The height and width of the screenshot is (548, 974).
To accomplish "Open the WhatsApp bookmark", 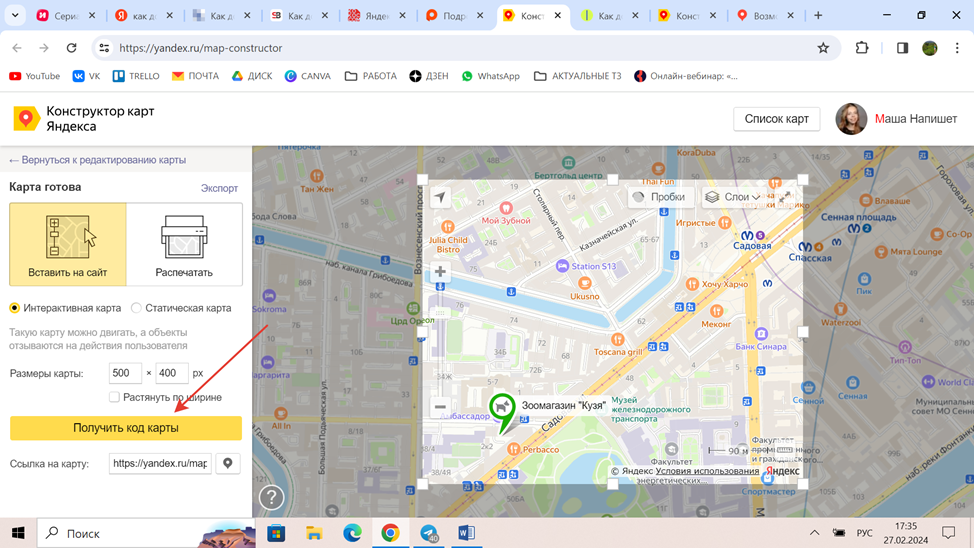I will click(x=491, y=76).
